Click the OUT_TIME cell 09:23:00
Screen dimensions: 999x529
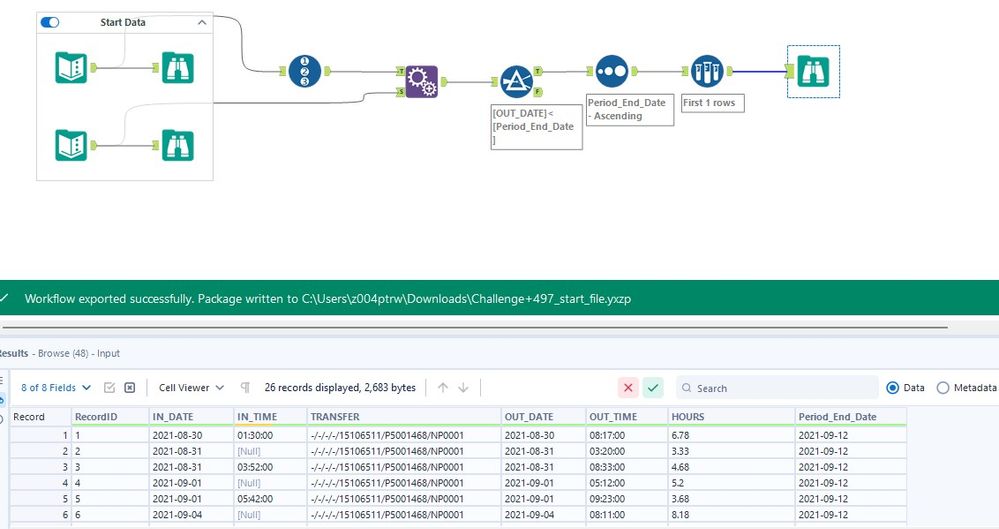[627, 499]
